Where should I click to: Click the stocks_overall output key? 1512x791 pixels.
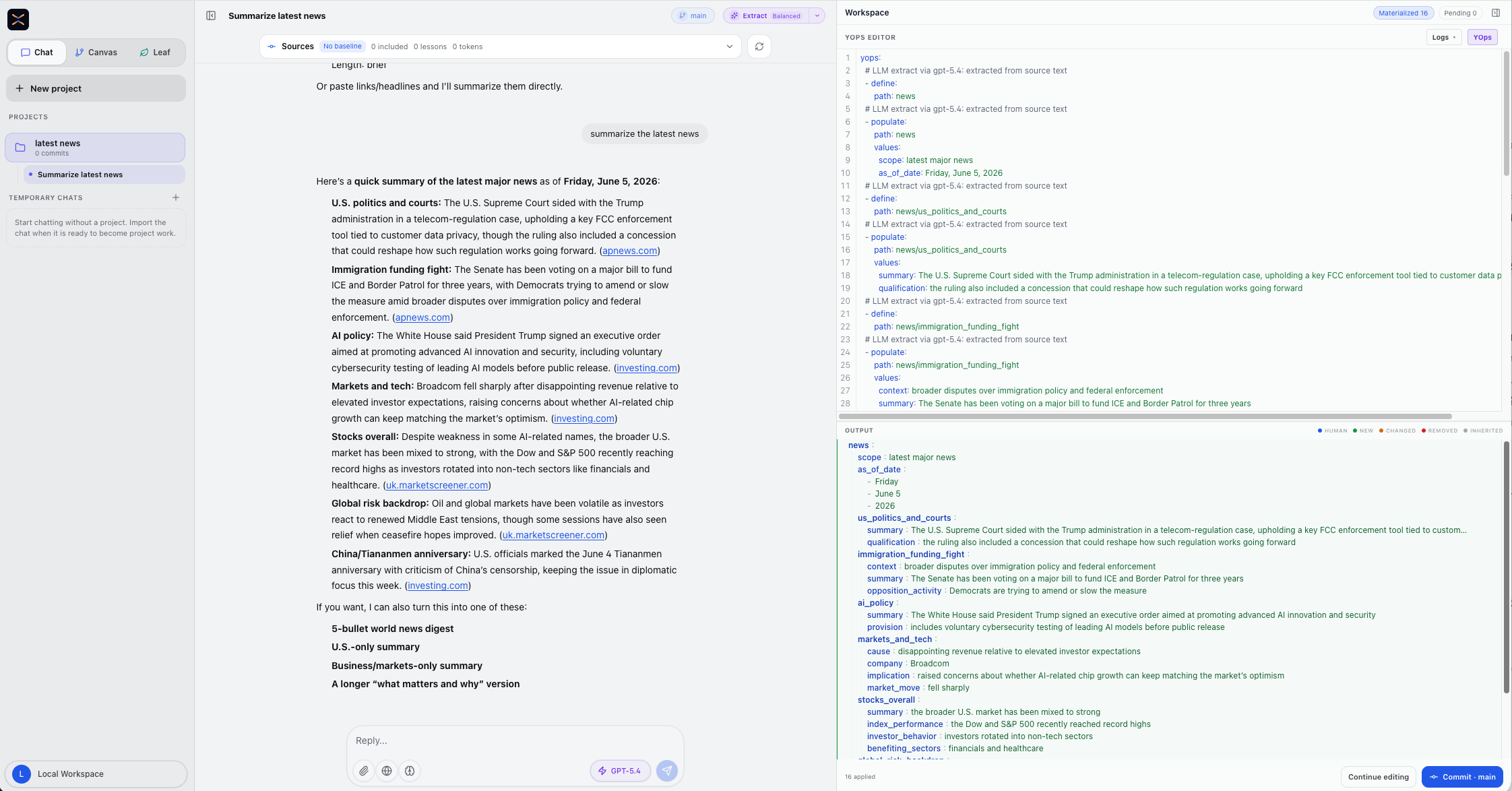tap(886, 700)
